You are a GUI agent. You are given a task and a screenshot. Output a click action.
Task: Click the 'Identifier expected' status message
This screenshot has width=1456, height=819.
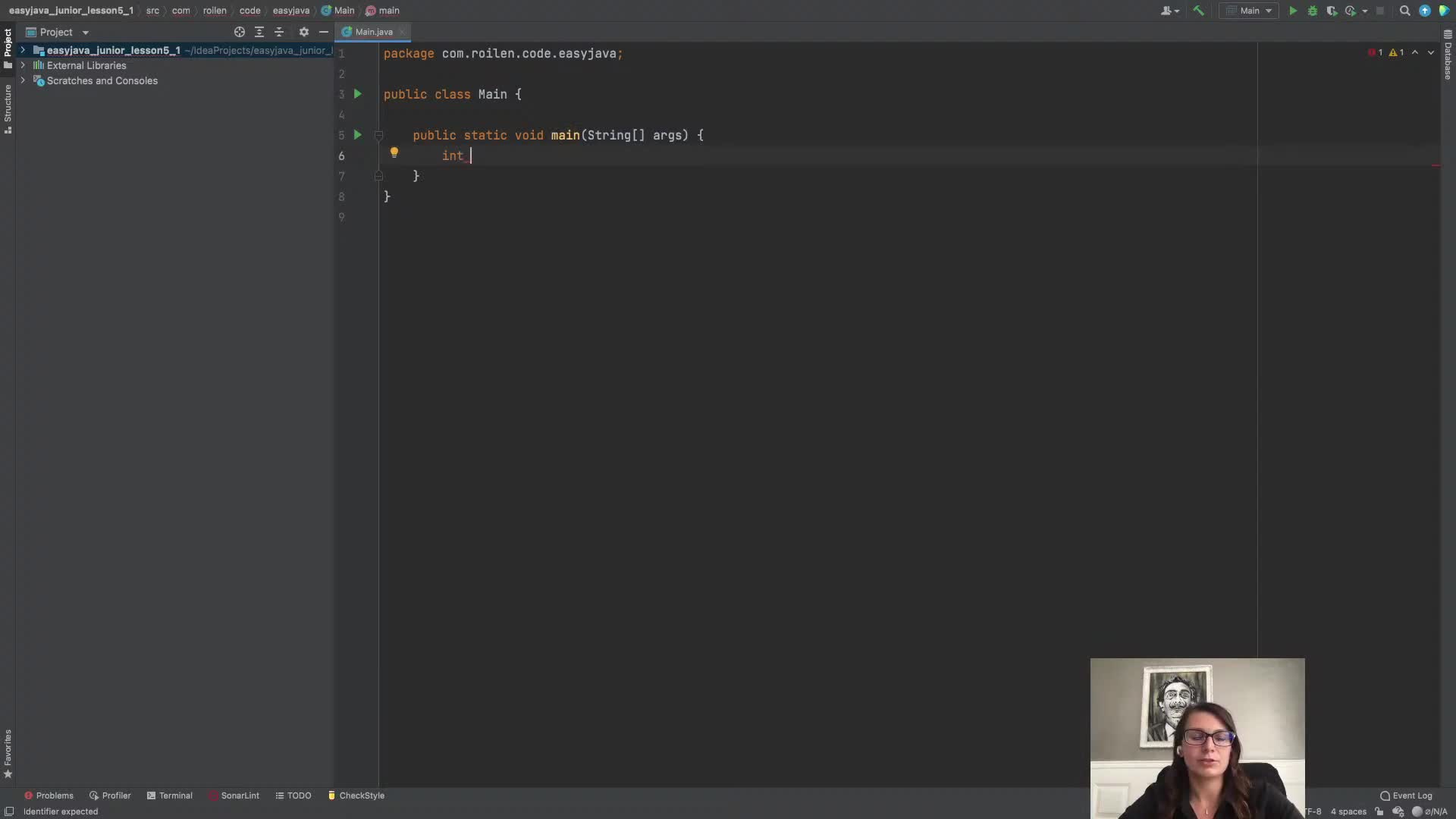coord(61,811)
